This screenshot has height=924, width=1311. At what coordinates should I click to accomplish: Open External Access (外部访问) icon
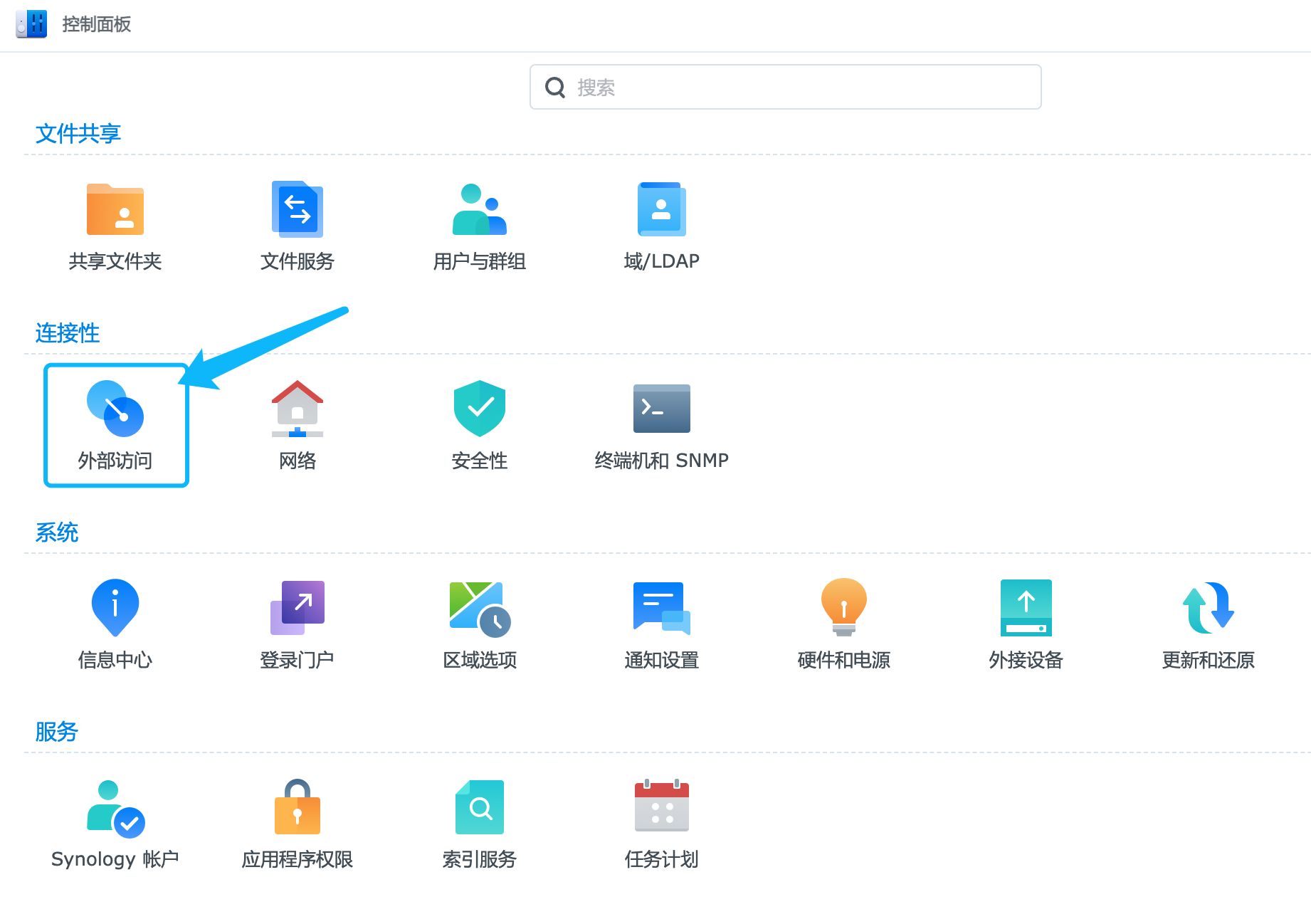(x=115, y=409)
